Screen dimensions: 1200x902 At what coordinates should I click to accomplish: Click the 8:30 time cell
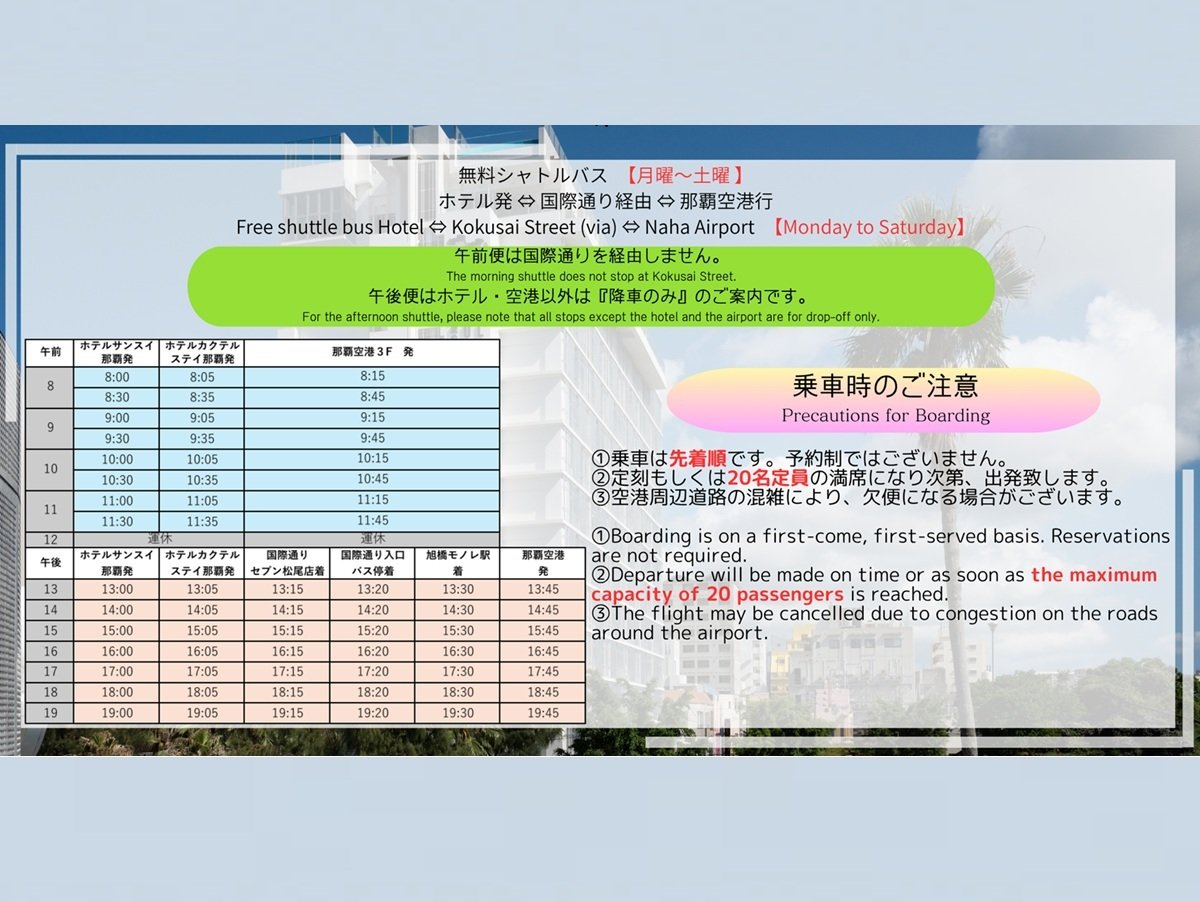(117, 397)
